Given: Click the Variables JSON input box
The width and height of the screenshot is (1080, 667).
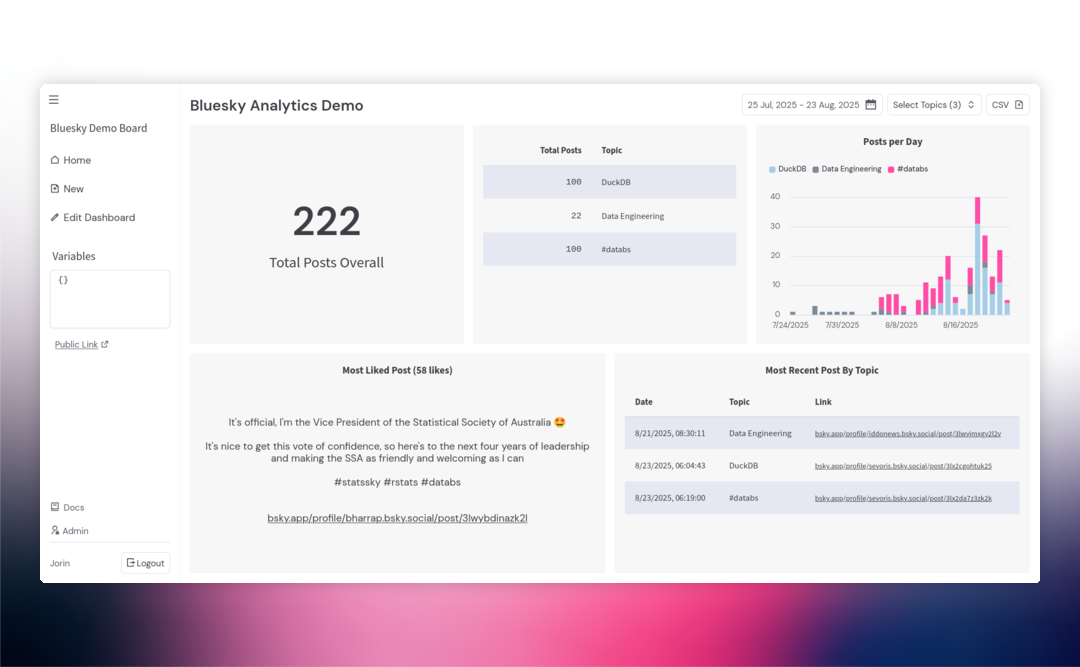Looking at the screenshot, I should tap(110, 298).
